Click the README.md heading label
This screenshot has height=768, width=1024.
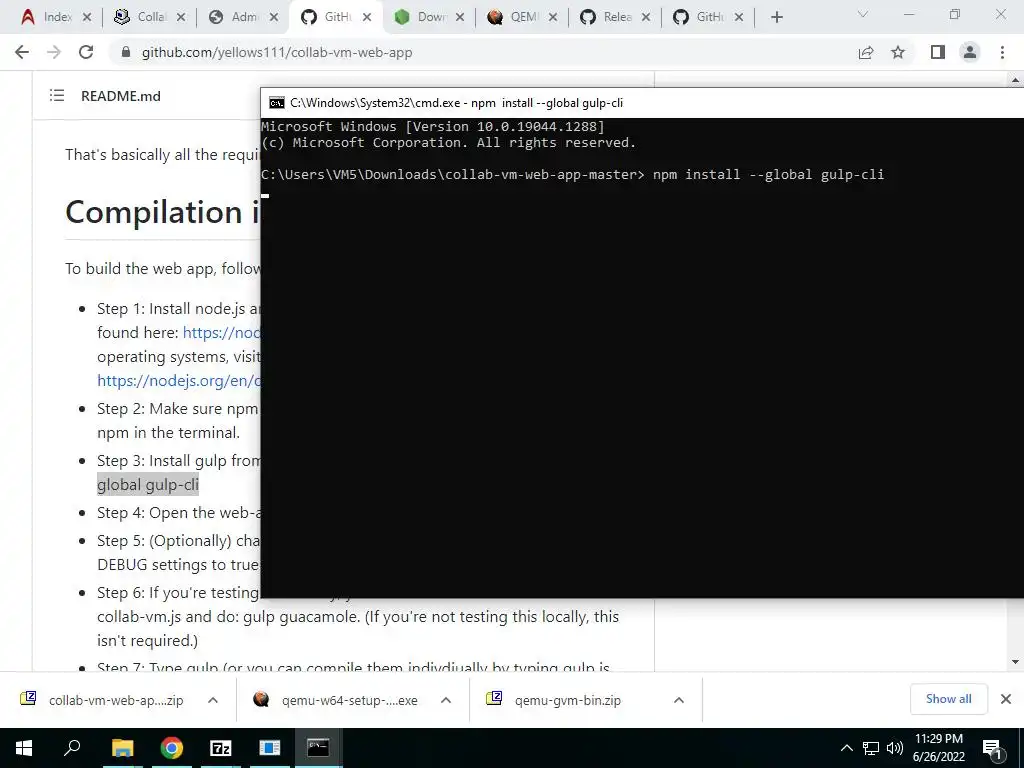tap(121, 96)
